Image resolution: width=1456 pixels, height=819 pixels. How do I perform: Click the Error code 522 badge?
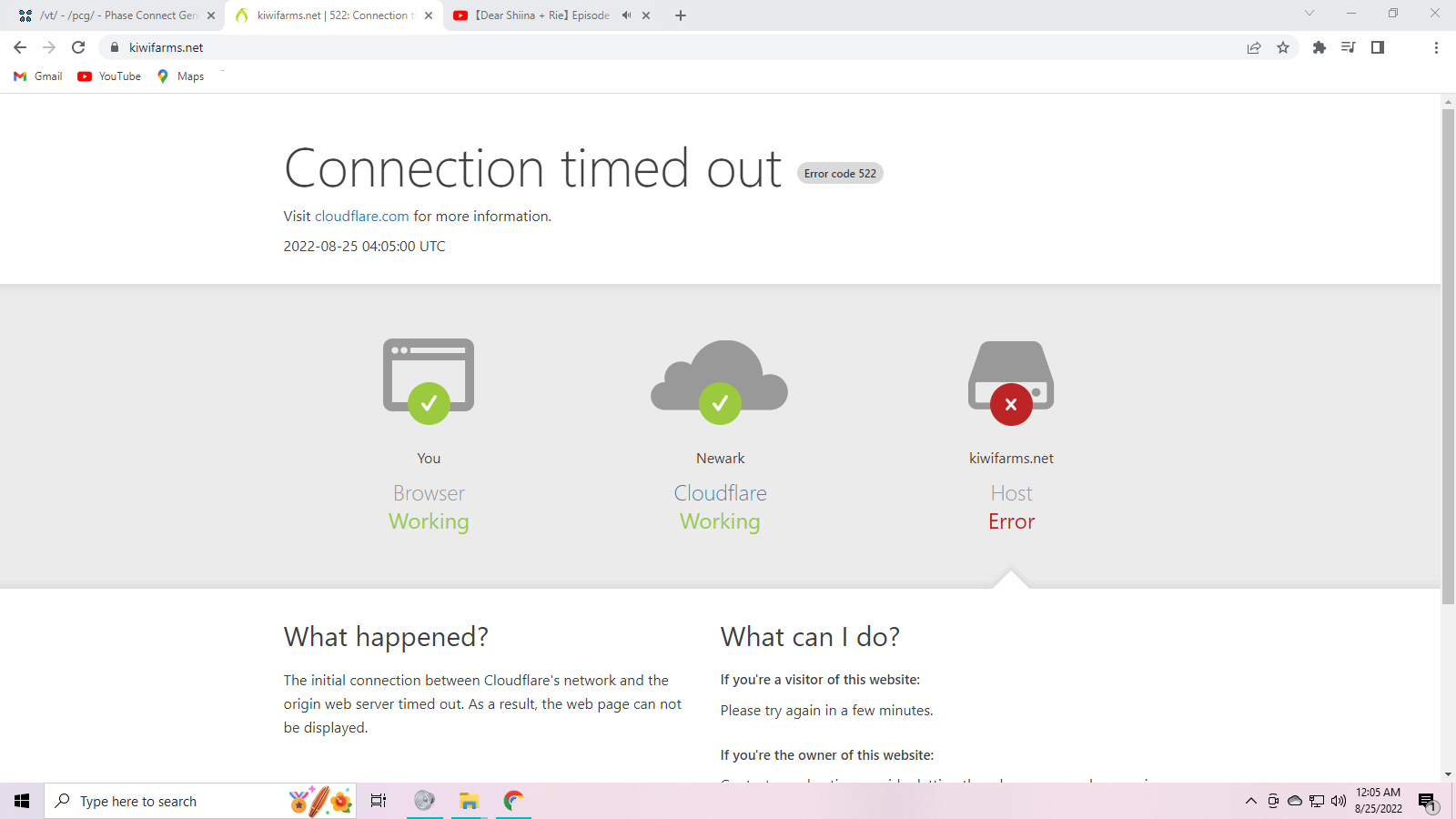click(x=840, y=173)
